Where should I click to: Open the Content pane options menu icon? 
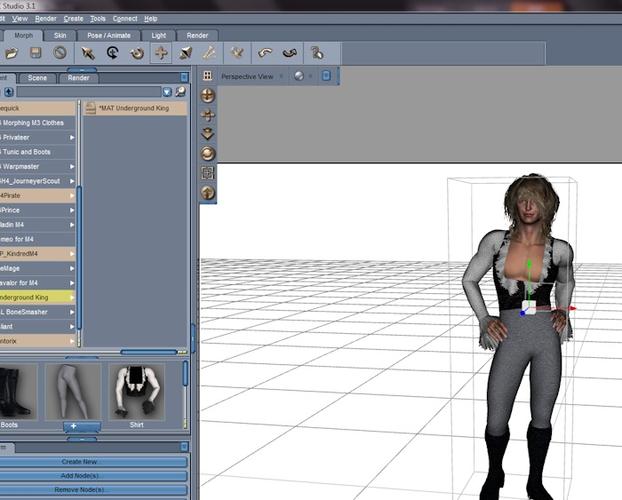[x=184, y=77]
